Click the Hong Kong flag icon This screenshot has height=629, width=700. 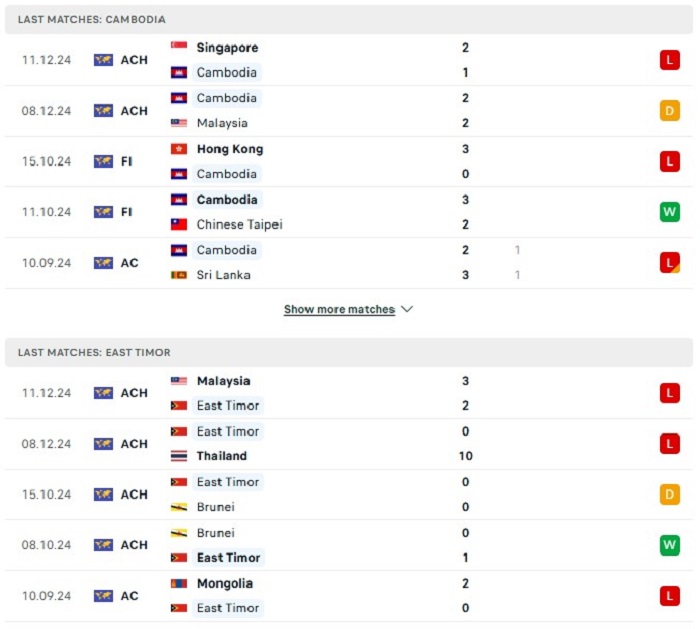[179, 149]
